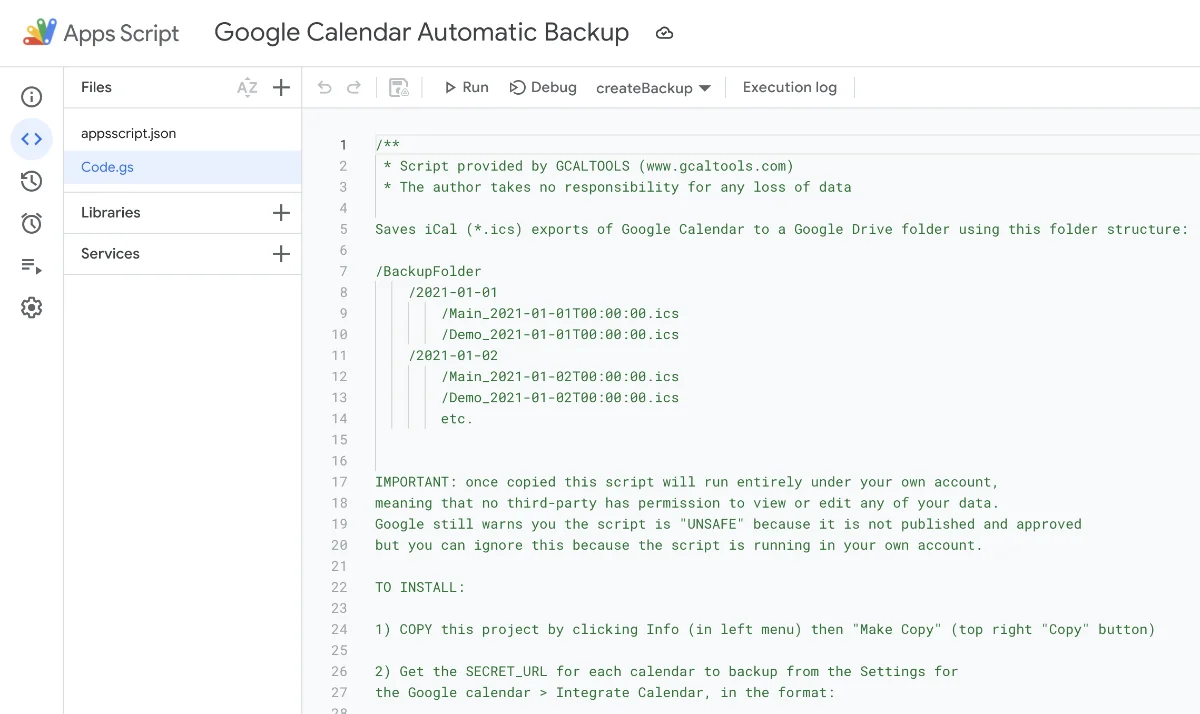The image size is (1200, 714).
Task: Click line '2) Get the SECRET_URL'
Action: (667, 671)
